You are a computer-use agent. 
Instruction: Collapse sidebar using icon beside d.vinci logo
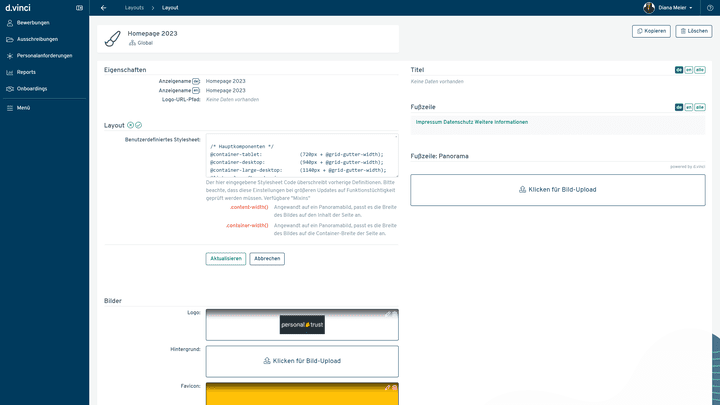(x=79, y=7)
